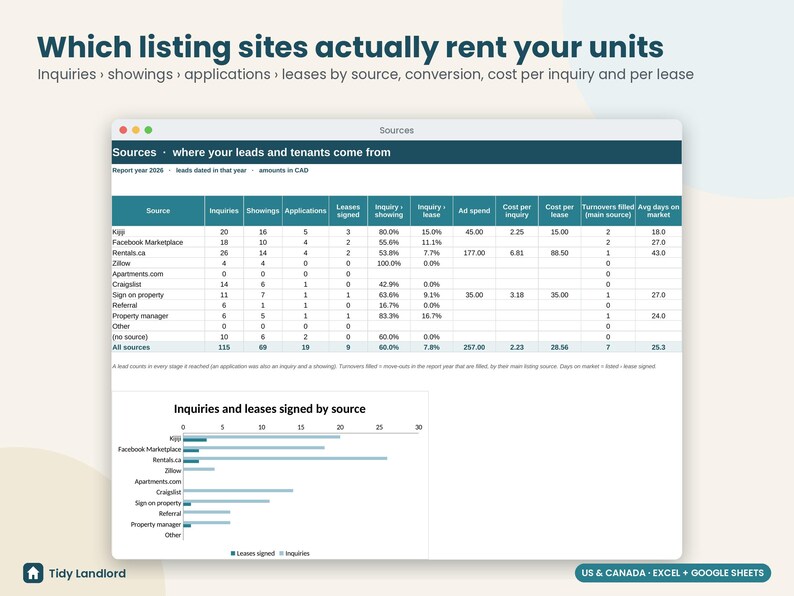Select Property manager 83.3% cell
Image resolution: width=794 pixels, height=596 pixels.
pyautogui.click(x=389, y=316)
